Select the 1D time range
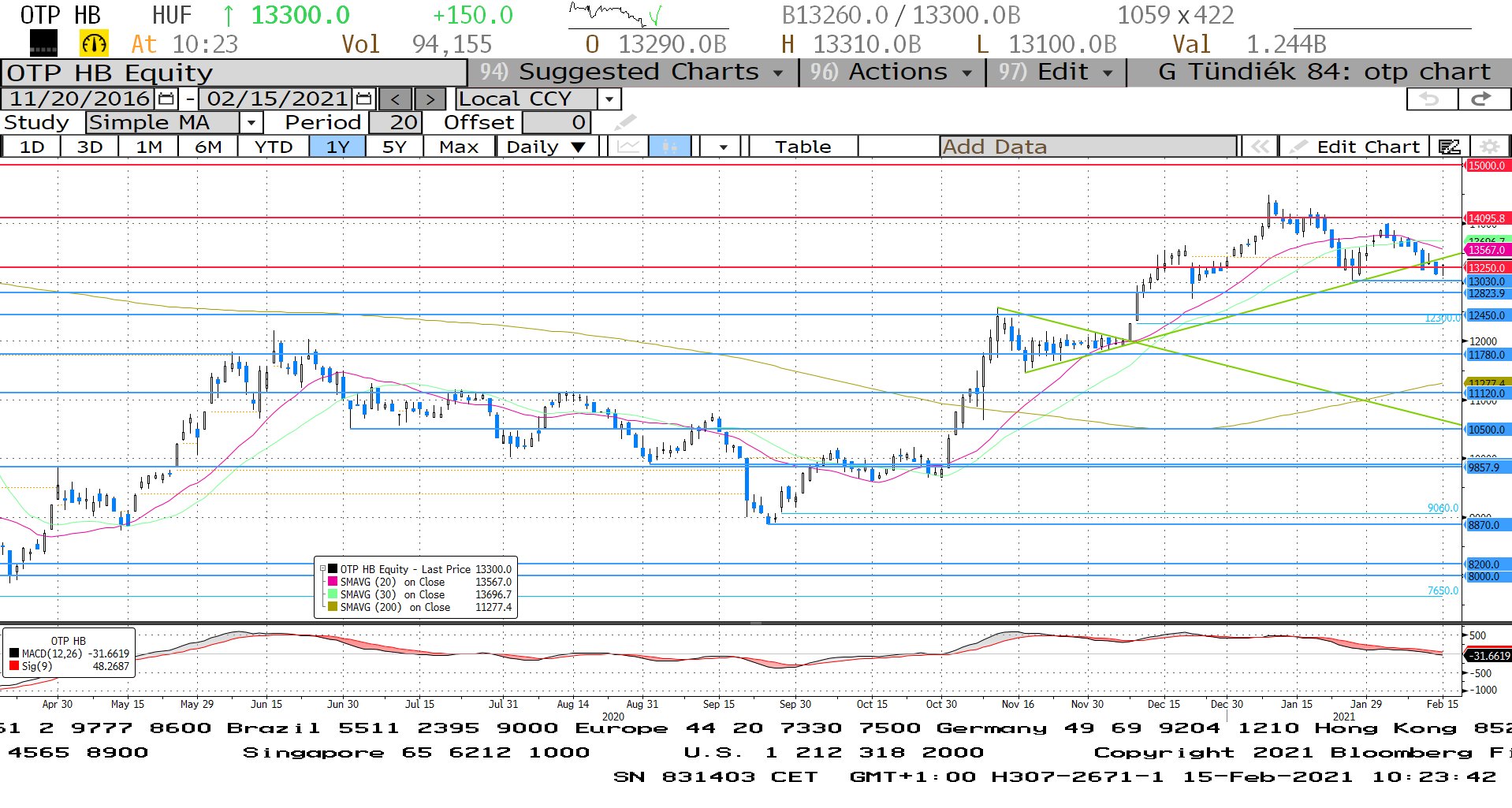Image resolution: width=1512 pixels, height=808 pixels. pos(32,147)
